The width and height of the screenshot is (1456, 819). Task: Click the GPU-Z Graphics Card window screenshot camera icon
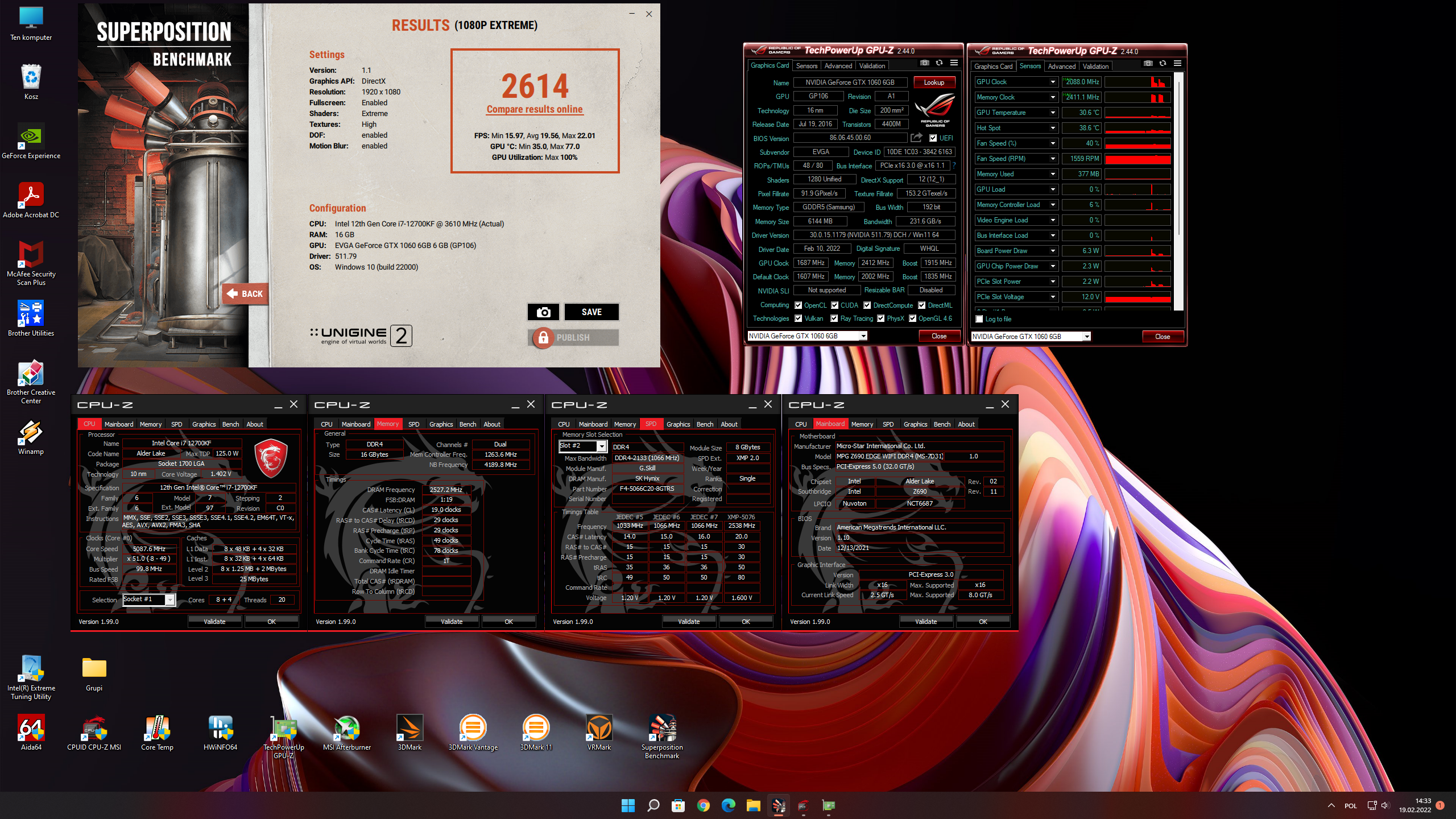pos(925,63)
